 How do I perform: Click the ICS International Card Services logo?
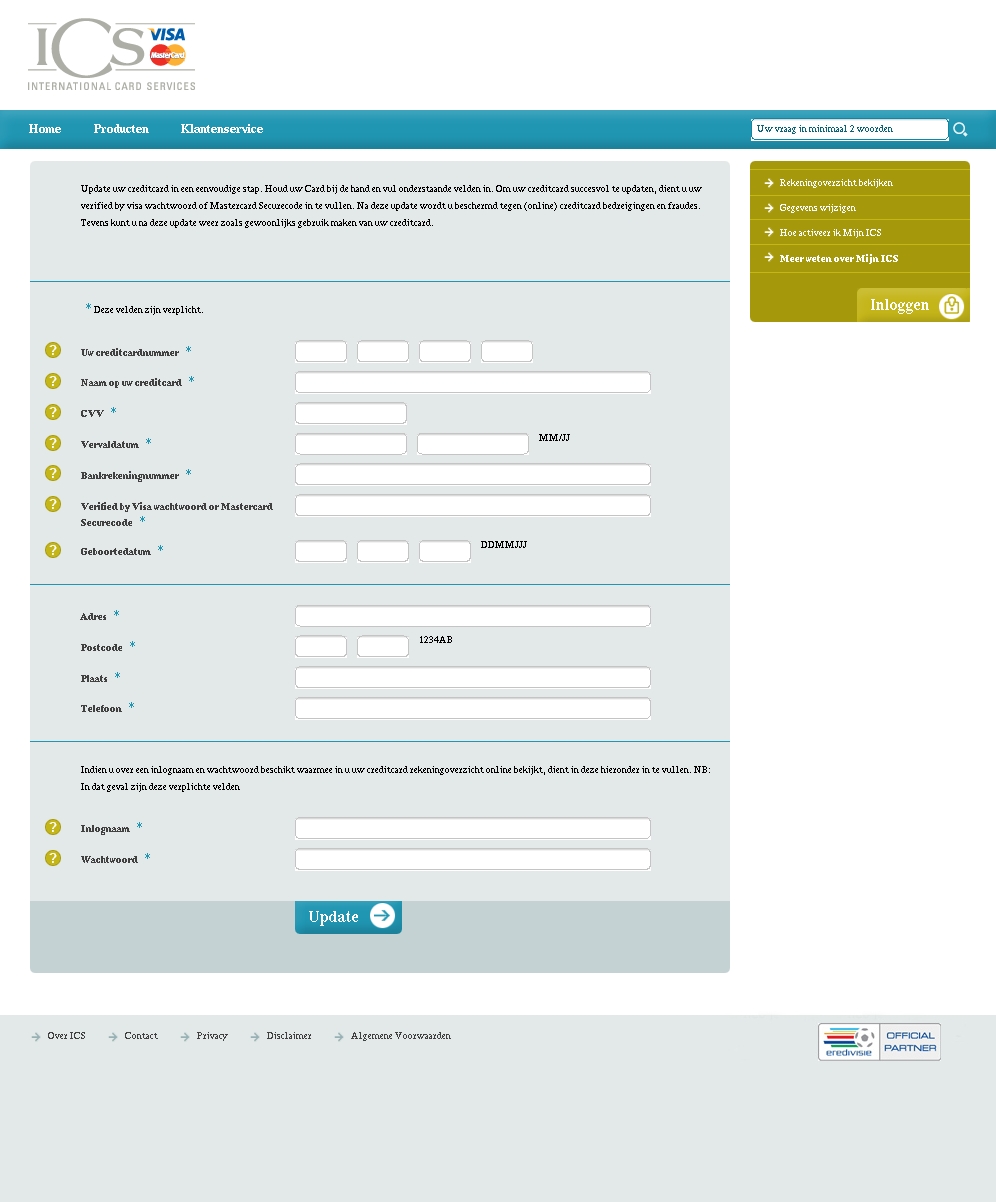click(x=112, y=55)
